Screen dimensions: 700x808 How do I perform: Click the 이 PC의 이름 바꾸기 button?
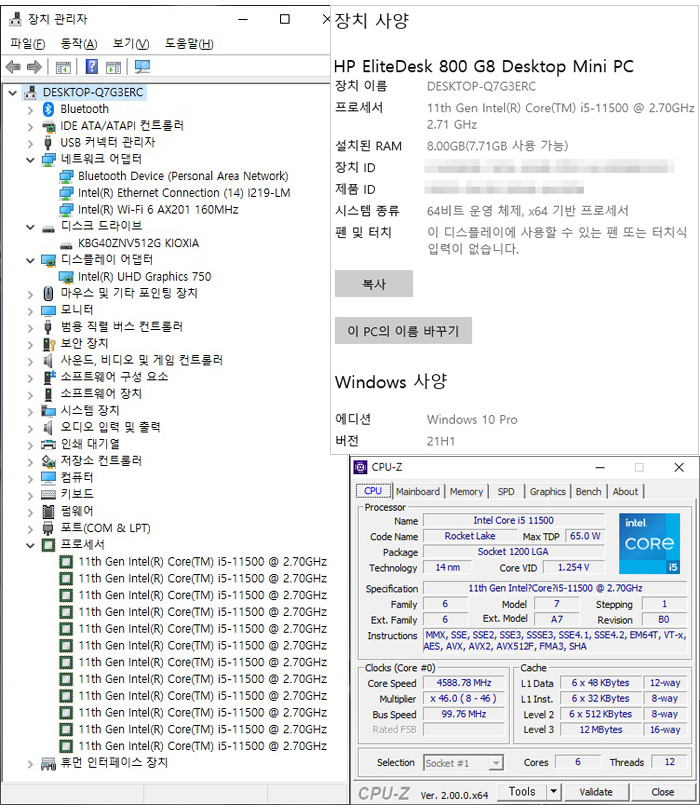click(403, 330)
